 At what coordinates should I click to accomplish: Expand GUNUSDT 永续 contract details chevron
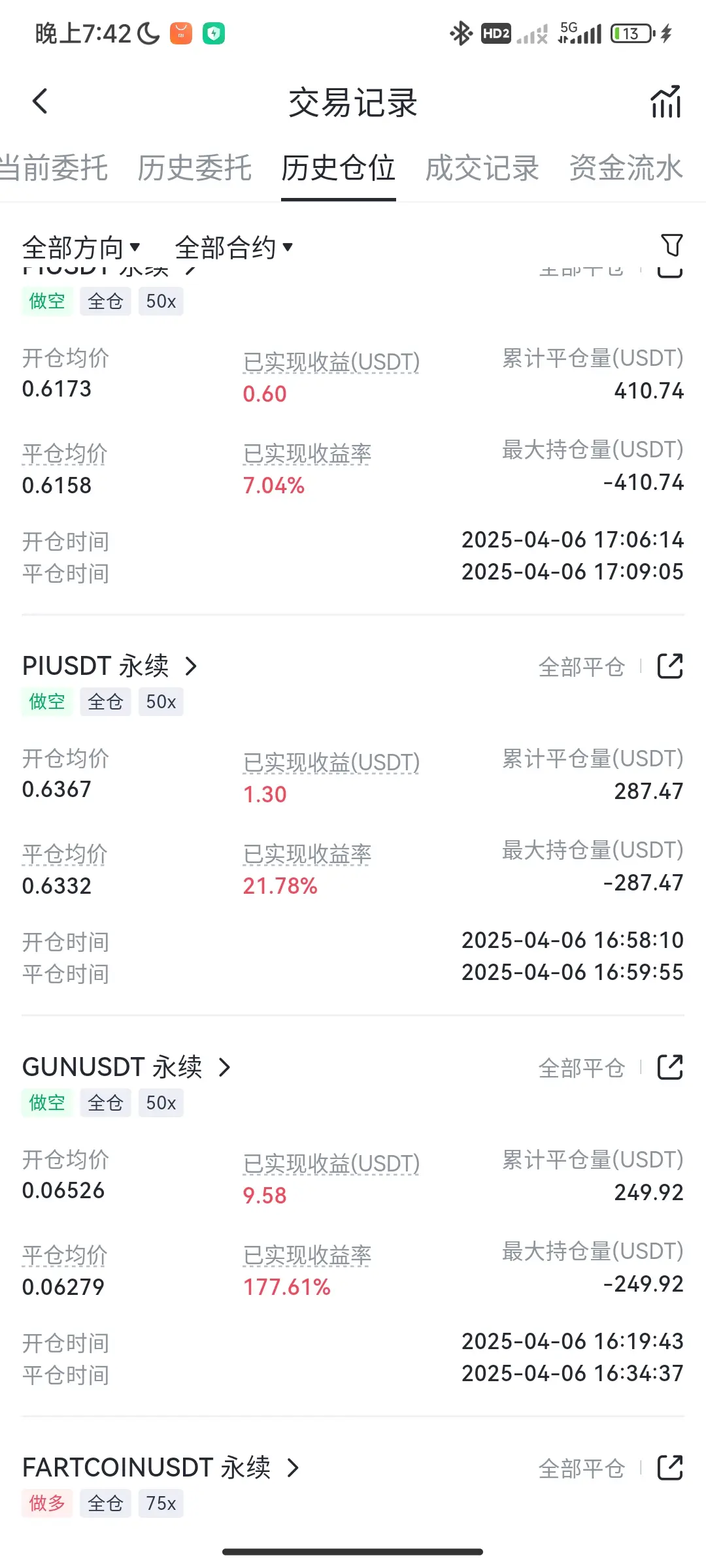[224, 1068]
